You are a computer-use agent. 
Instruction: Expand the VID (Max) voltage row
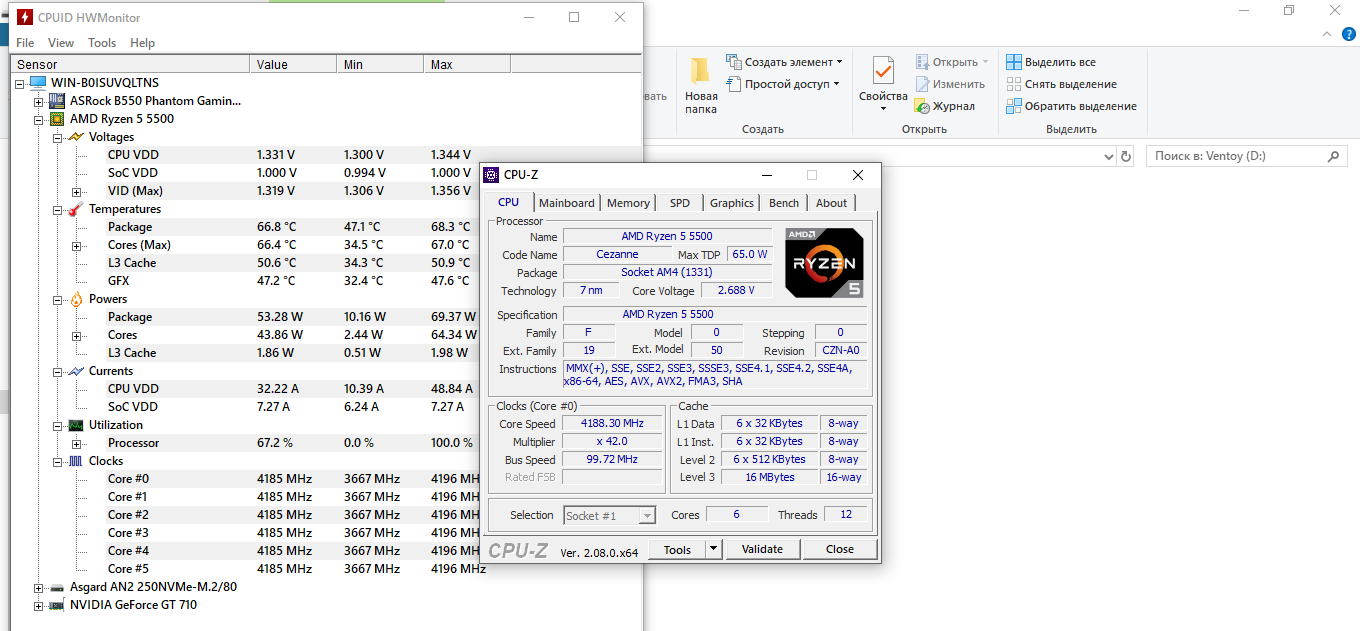pyautogui.click(x=76, y=191)
